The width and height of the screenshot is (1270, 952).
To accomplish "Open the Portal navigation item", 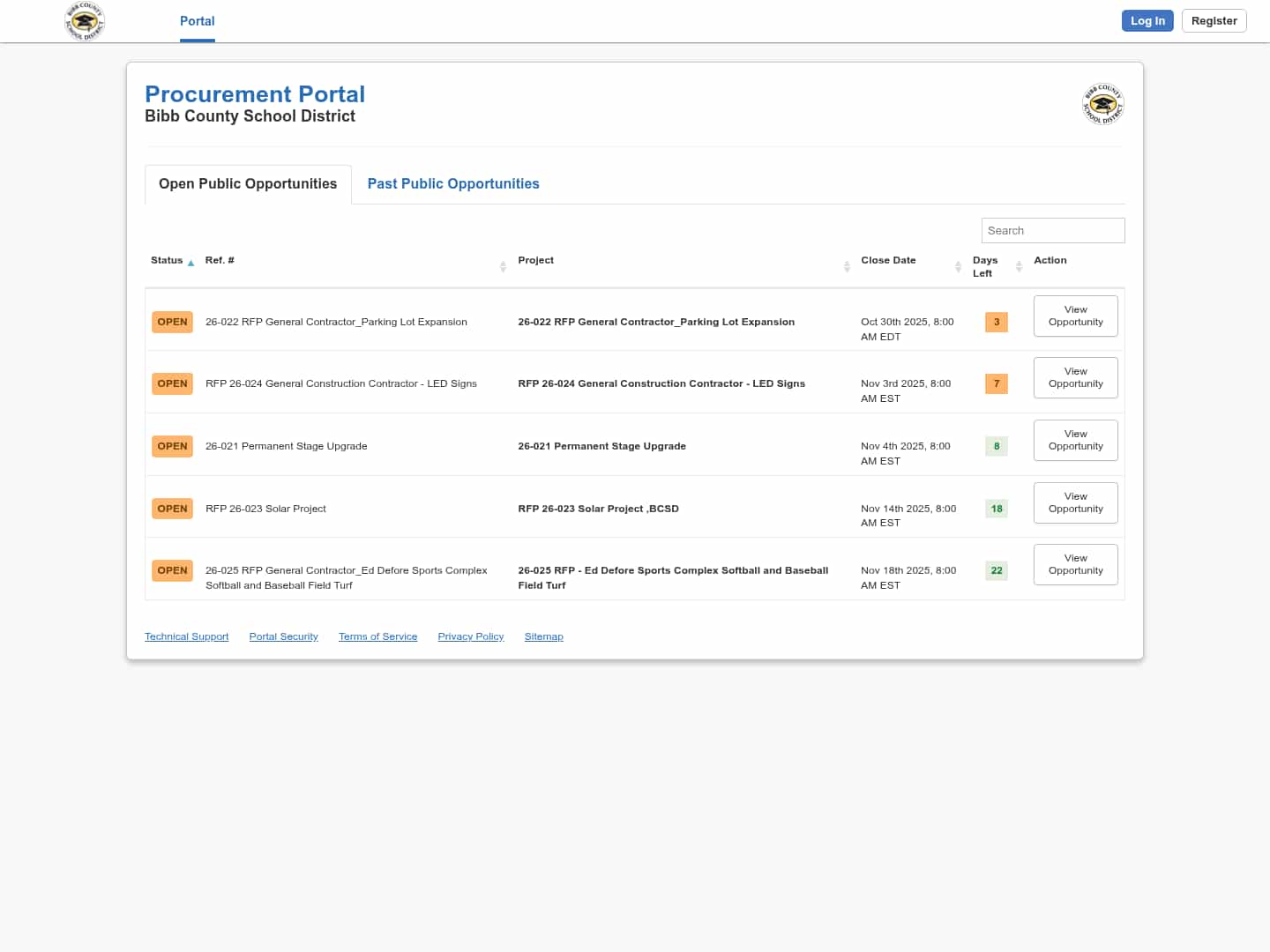I will click(197, 21).
